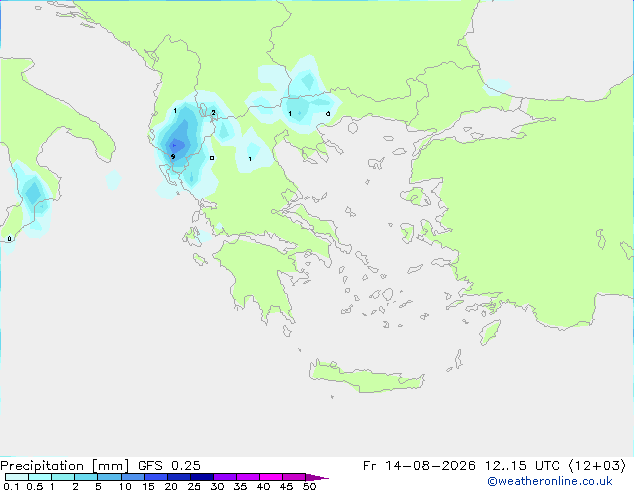Click the 0.5–1 mm legend swatch
Viewport: 634px width, 490px height.
coord(40,477)
